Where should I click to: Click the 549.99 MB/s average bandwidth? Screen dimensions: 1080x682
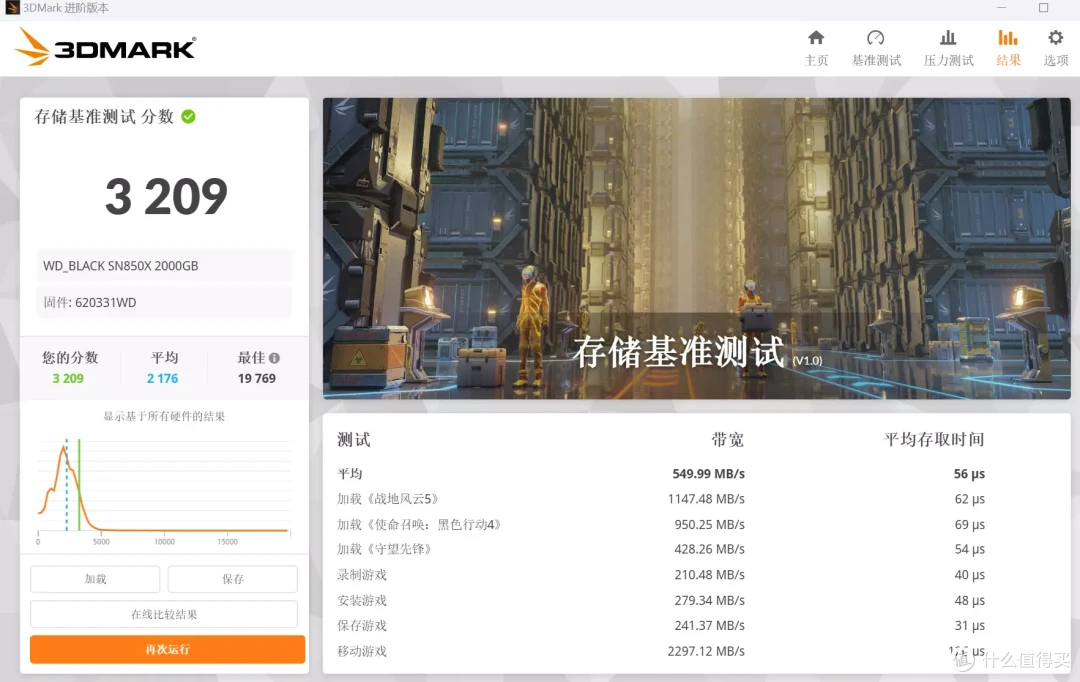pyautogui.click(x=709, y=473)
